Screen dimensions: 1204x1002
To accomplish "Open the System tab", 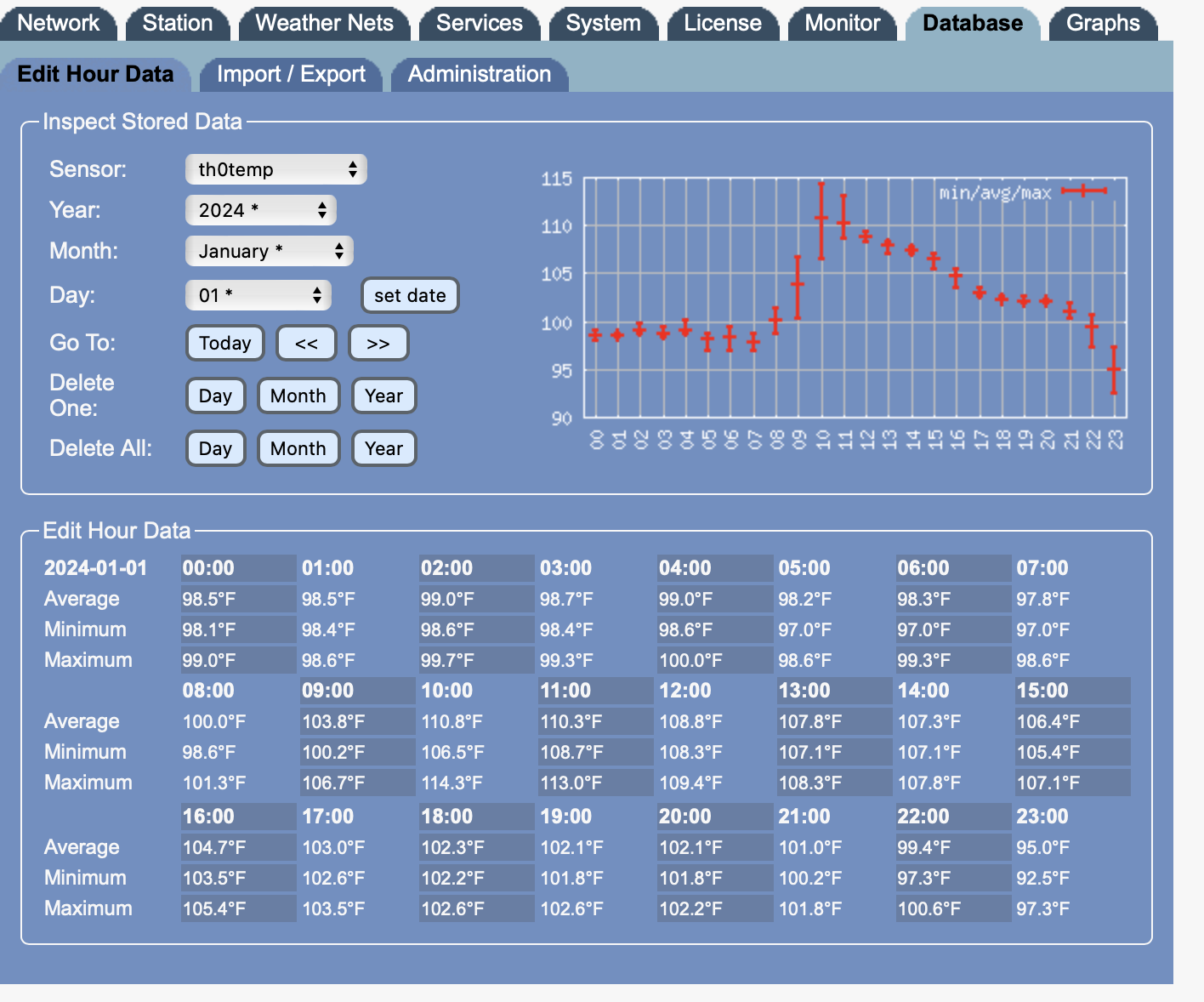I will 604,23.
